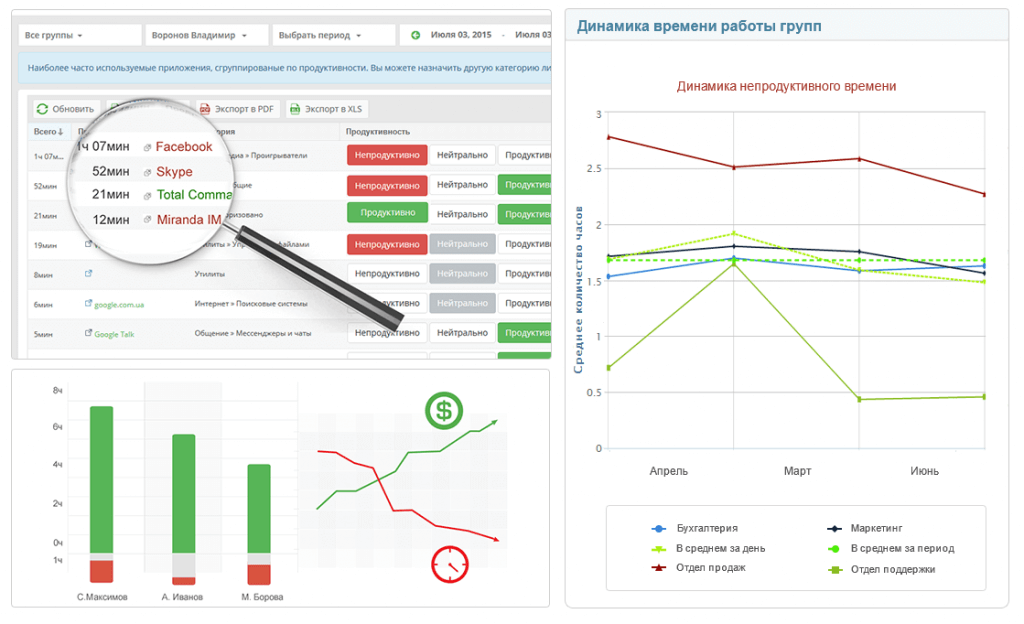This screenshot has width=1024, height=624.
Task: Click the Июля 03, 2015 start date field
Action: pyautogui.click(x=460, y=35)
